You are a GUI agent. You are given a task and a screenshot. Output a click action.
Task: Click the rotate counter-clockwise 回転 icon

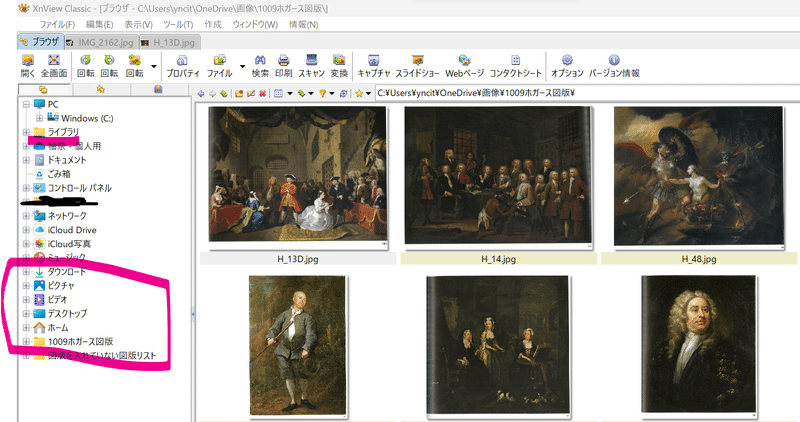(x=86, y=66)
